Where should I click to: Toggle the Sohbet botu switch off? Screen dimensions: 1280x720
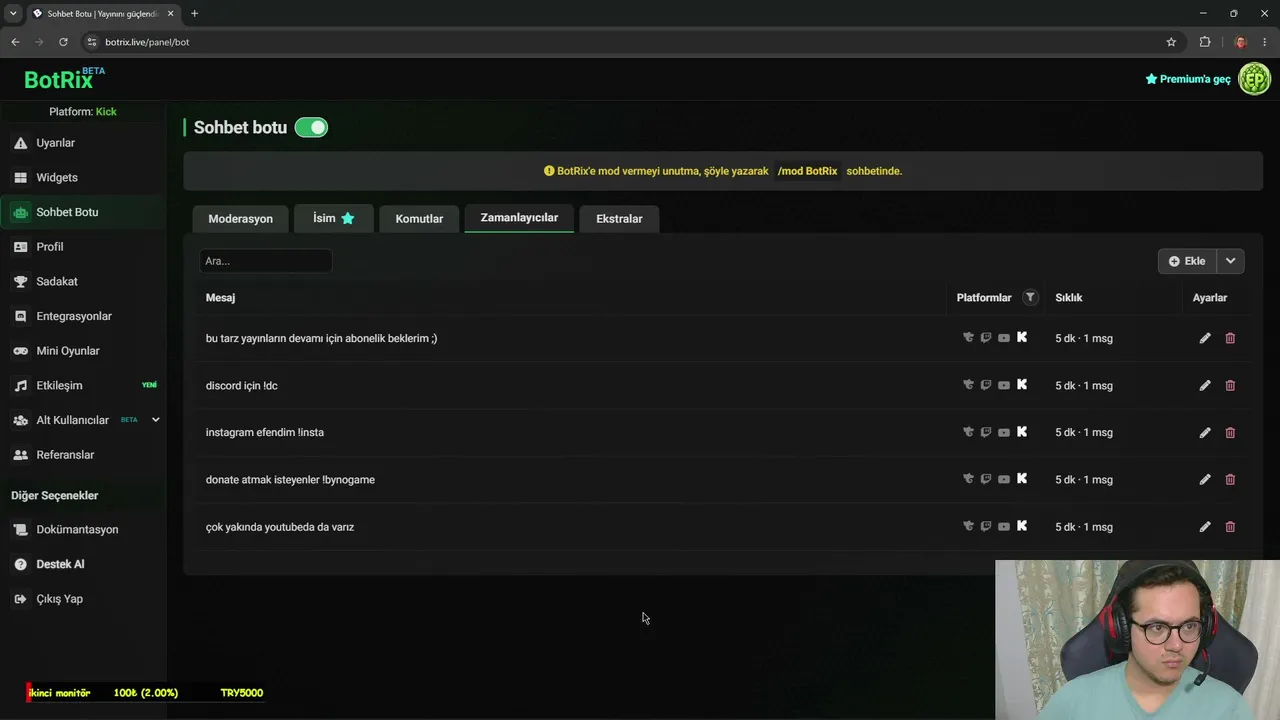tap(311, 127)
